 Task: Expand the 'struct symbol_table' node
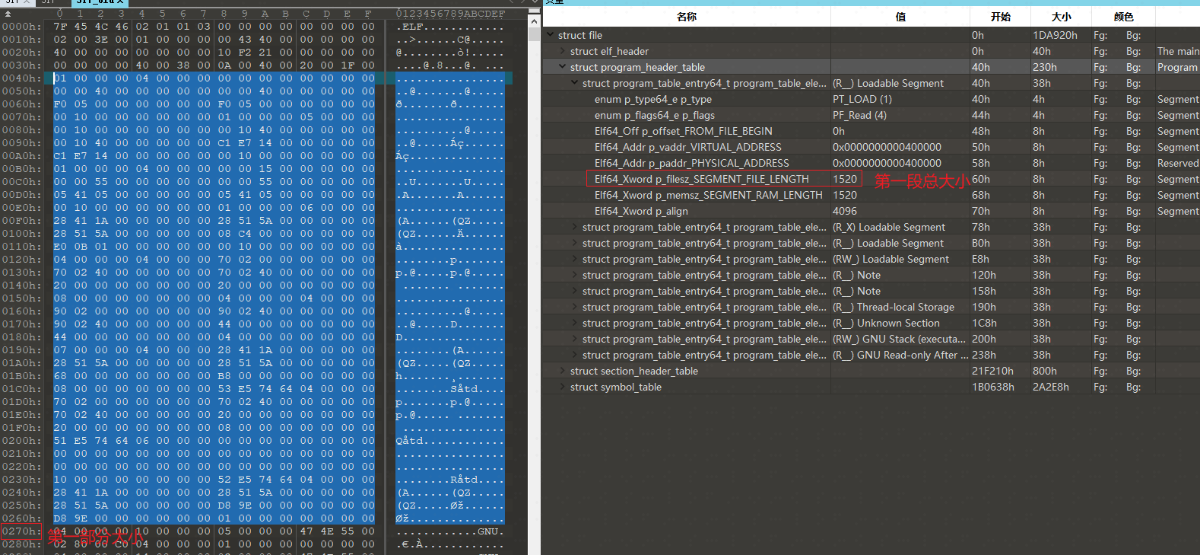[564, 387]
